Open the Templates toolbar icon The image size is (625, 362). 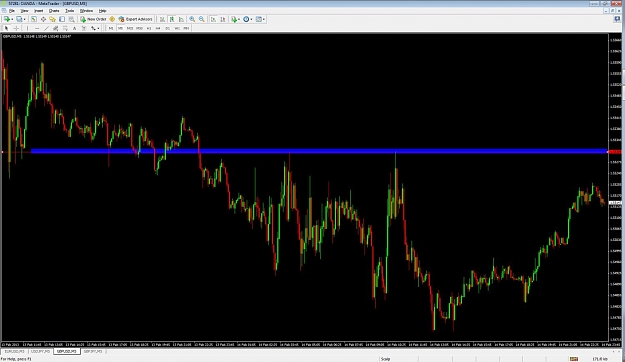tap(259, 19)
